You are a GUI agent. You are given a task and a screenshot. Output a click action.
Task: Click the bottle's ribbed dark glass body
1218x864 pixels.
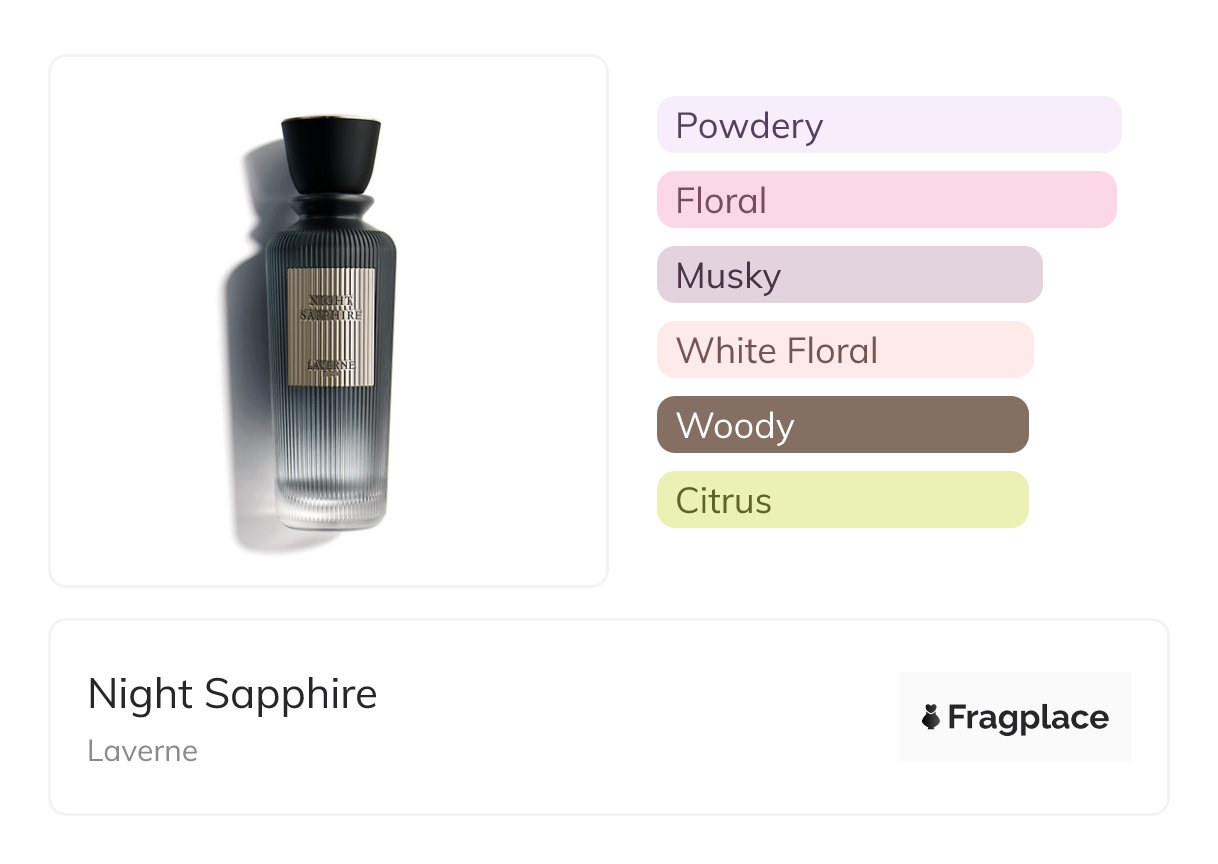330,430
